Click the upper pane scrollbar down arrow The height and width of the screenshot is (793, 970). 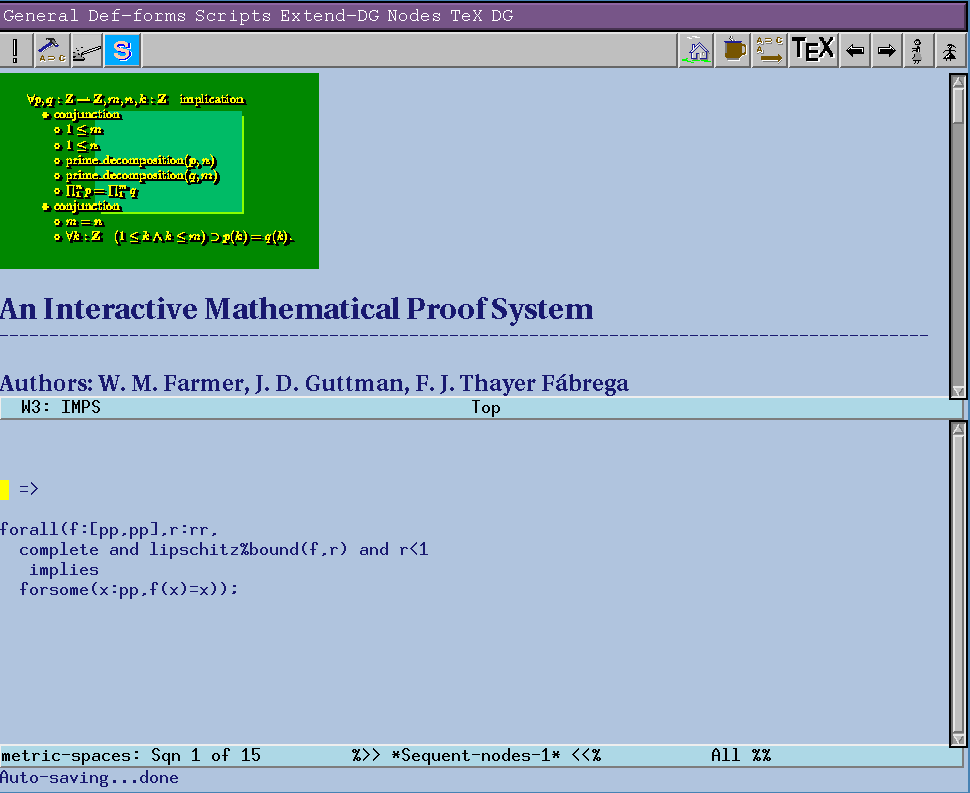coord(958,391)
